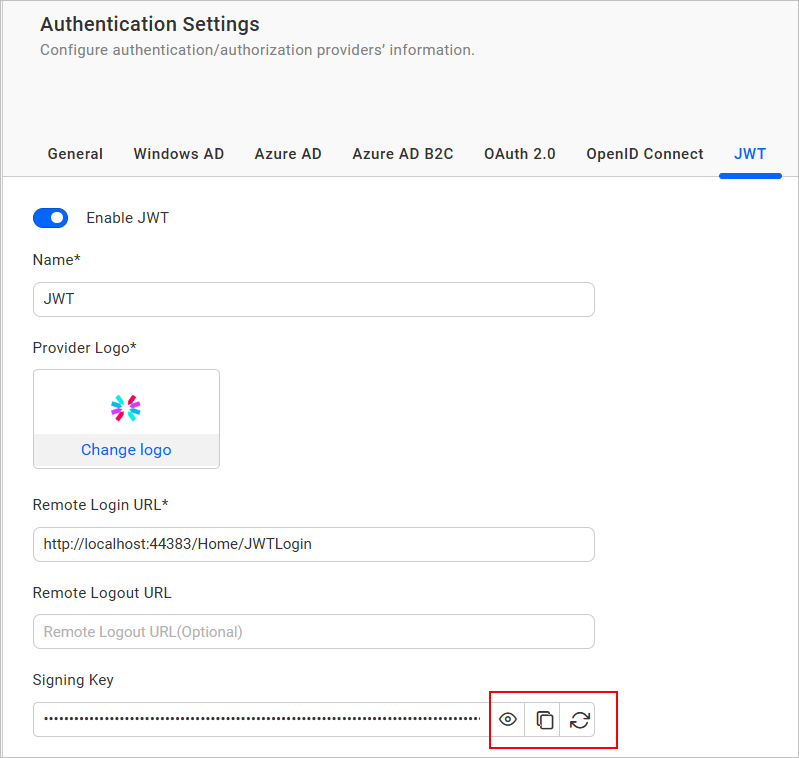The image size is (799, 758).
Task: Focus the Name input field
Action: pos(313,299)
